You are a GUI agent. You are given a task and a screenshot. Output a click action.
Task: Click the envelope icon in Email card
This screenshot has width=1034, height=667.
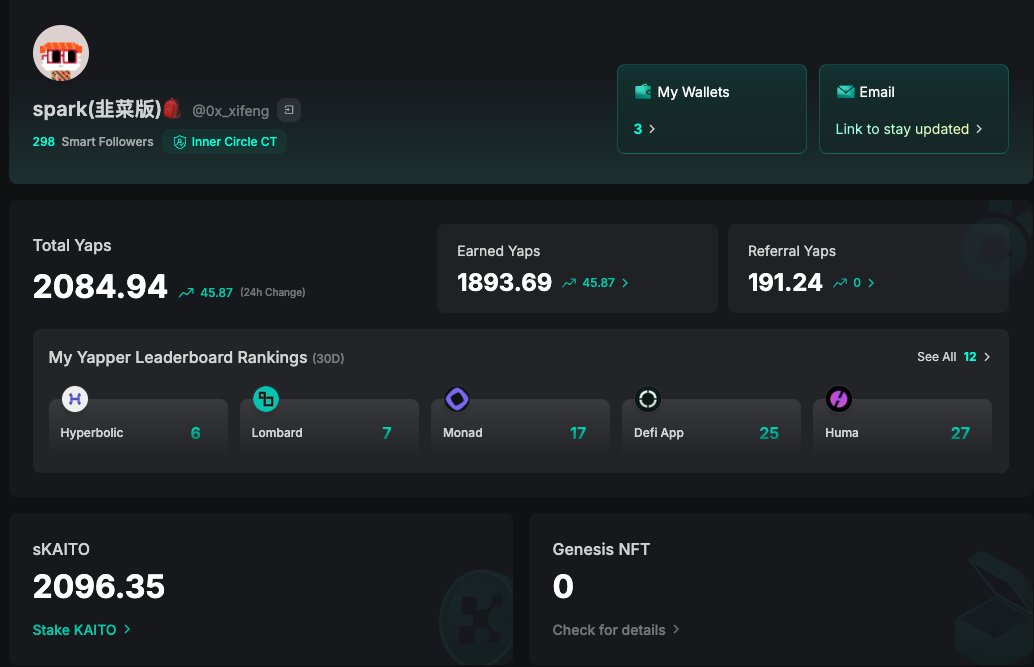[845, 92]
